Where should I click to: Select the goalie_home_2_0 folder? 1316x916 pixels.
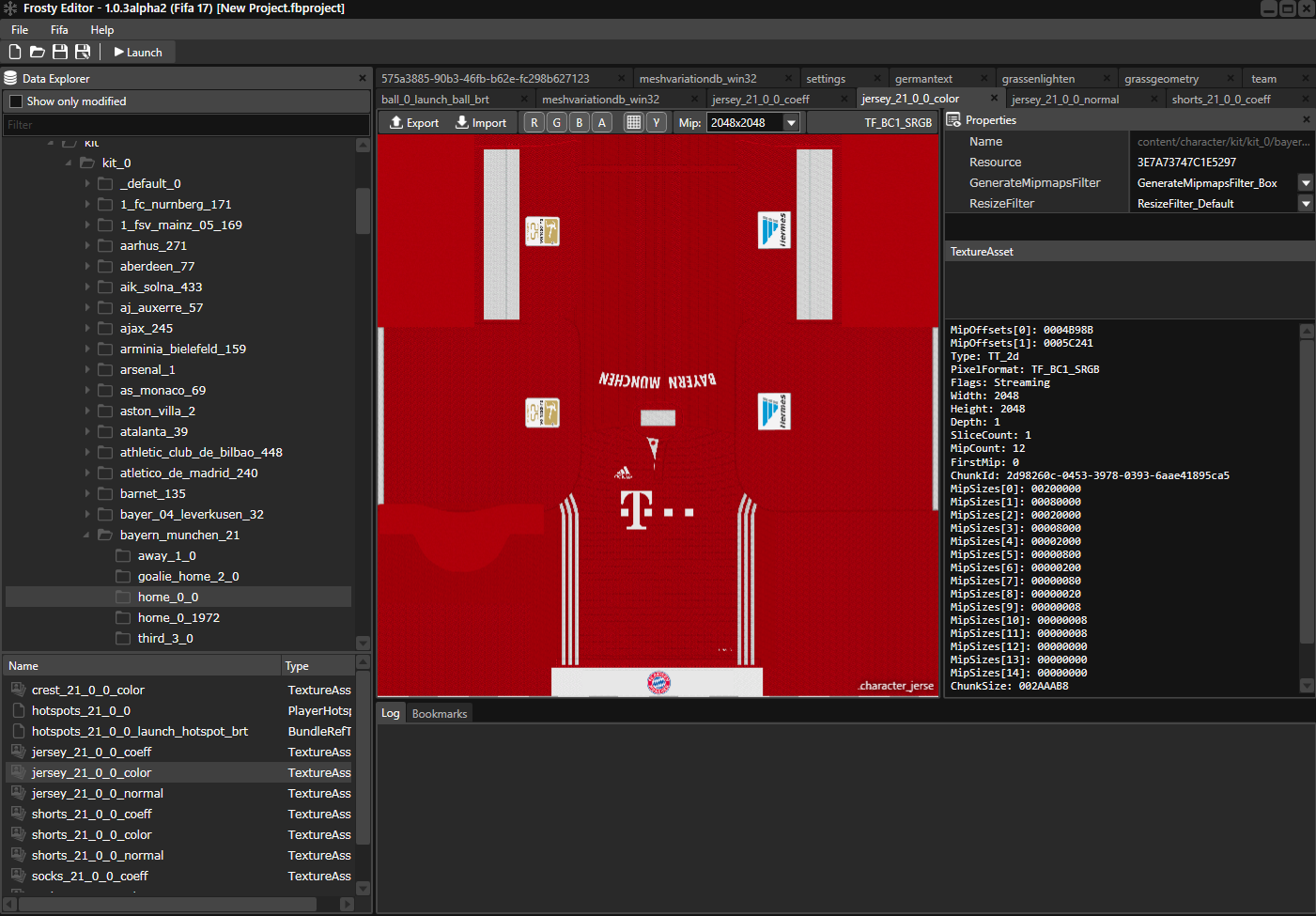point(188,576)
